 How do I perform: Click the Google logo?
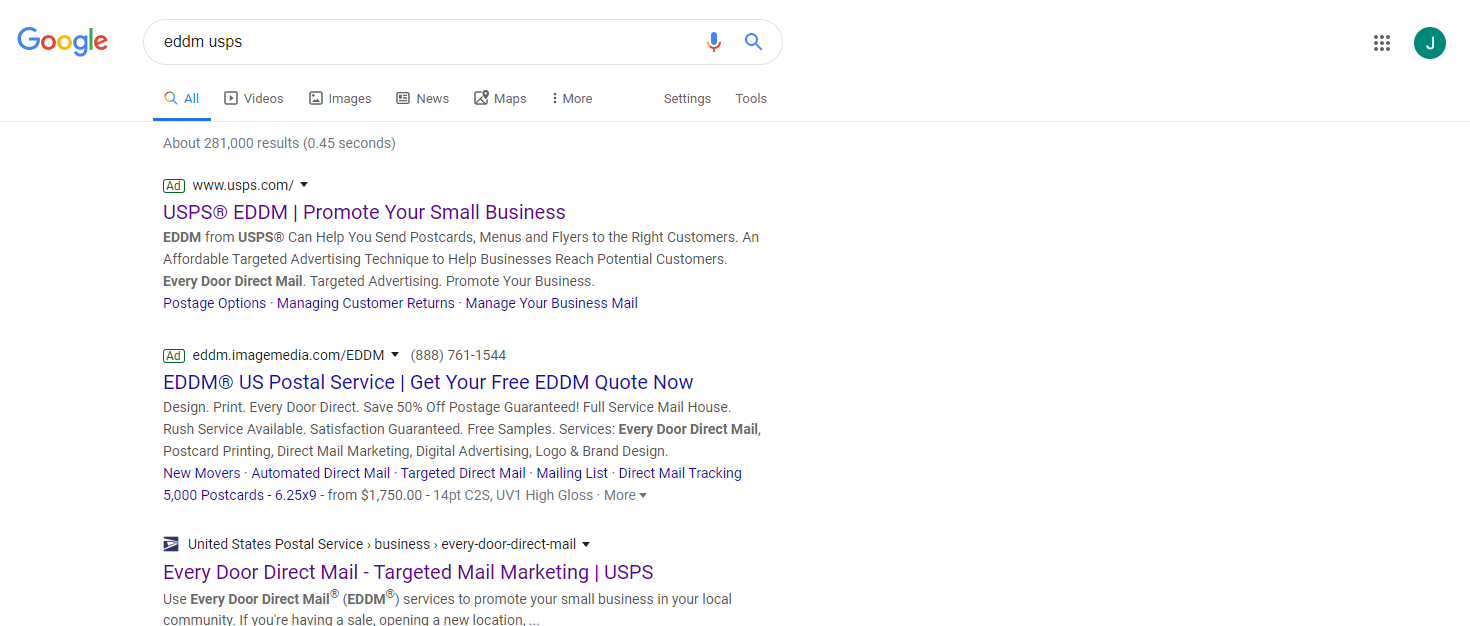[x=62, y=41]
